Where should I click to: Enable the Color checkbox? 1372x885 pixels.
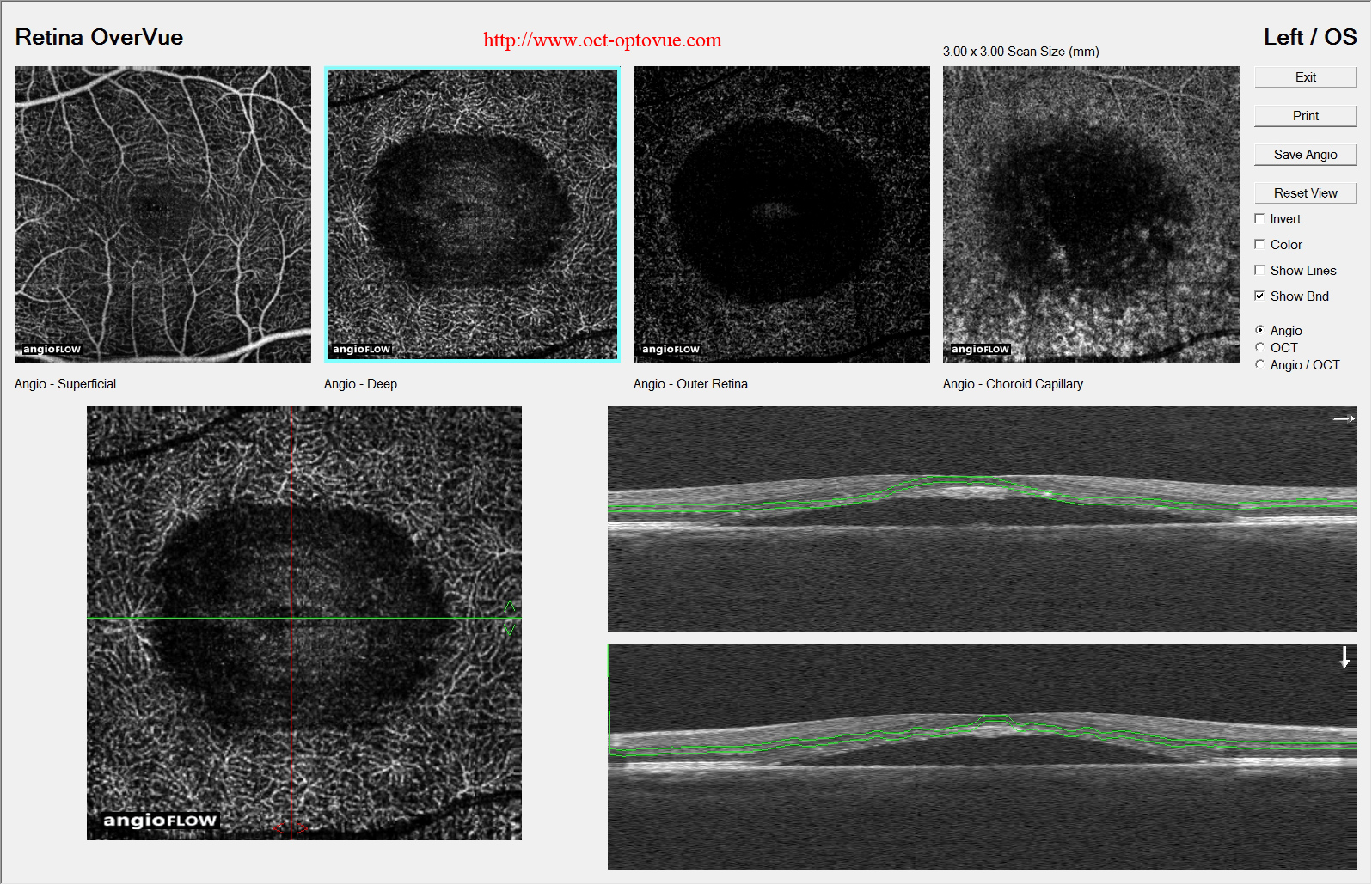[x=1259, y=245]
